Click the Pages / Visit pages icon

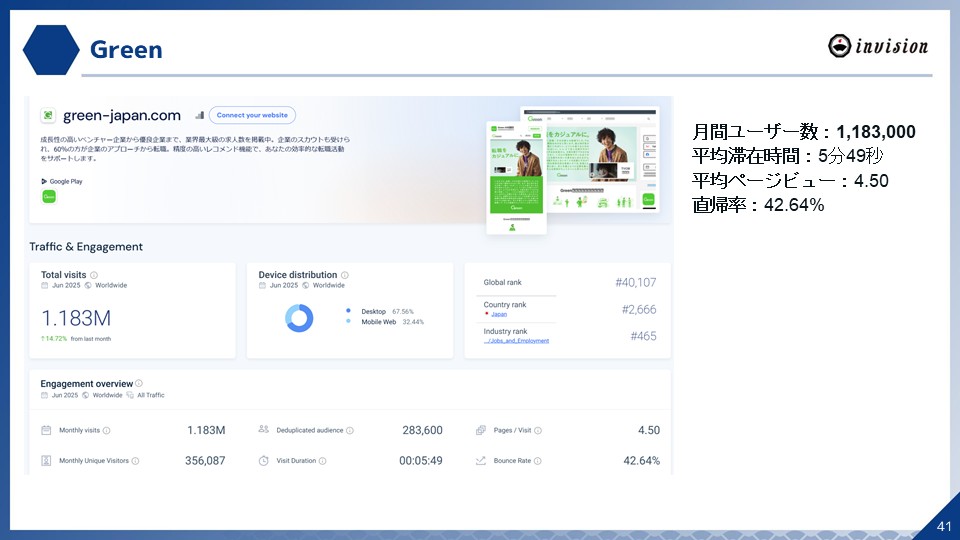click(x=481, y=430)
